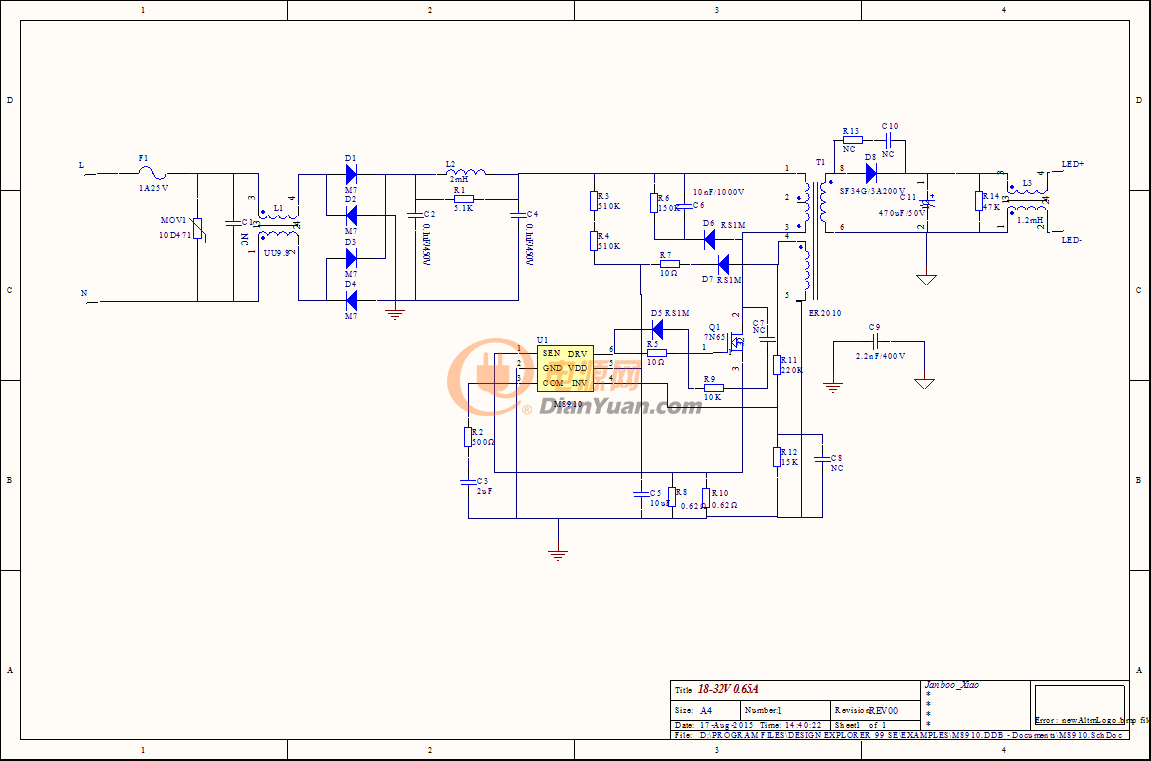Click the T1 transformer symbol

point(814,239)
